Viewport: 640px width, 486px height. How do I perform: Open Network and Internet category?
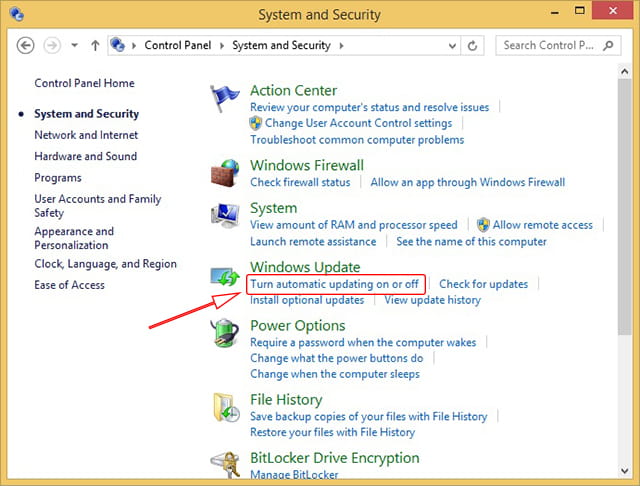coord(86,135)
